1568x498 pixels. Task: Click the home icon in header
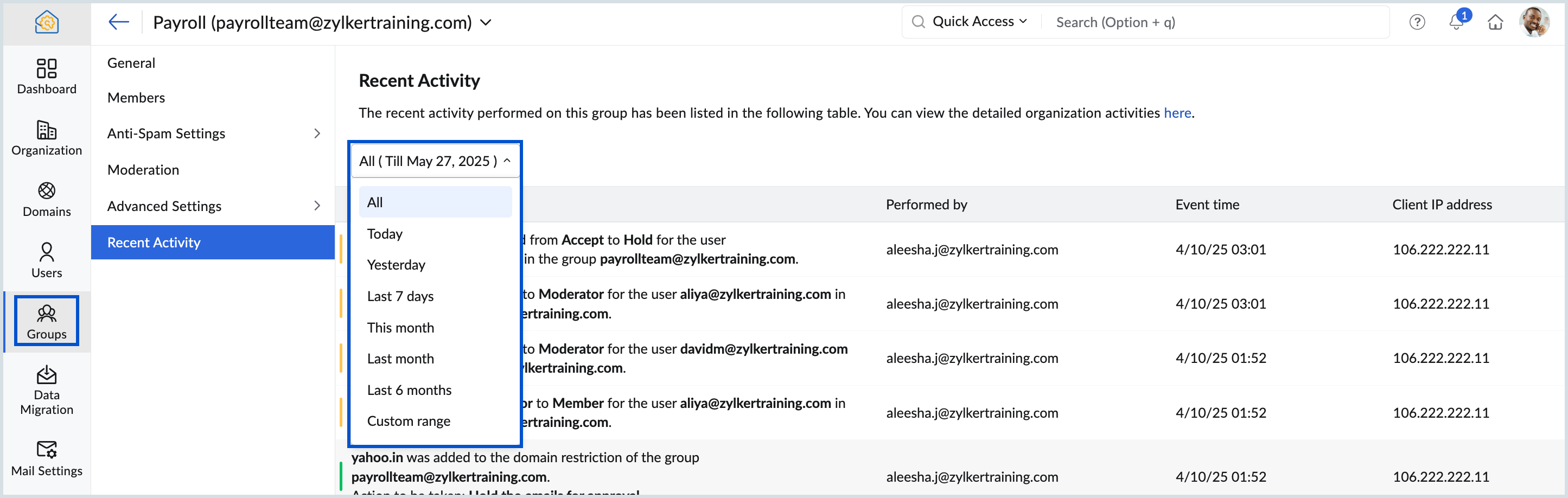pos(1495,23)
